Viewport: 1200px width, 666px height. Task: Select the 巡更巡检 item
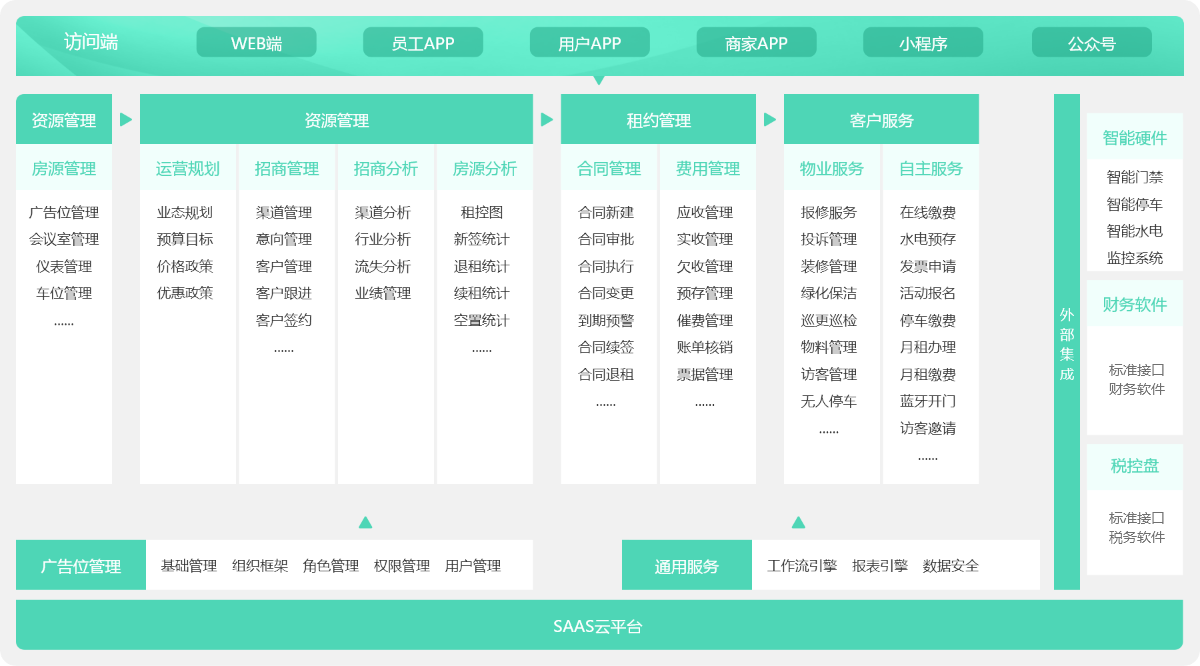[x=829, y=320]
